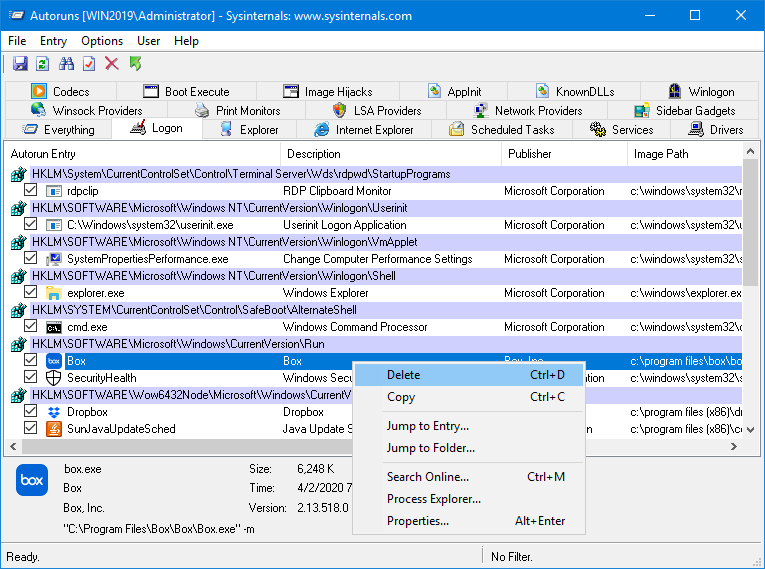Screen dimensions: 765x569
Task: Open the Codecs tab
Action: pyautogui.click(x=61, y=92)
